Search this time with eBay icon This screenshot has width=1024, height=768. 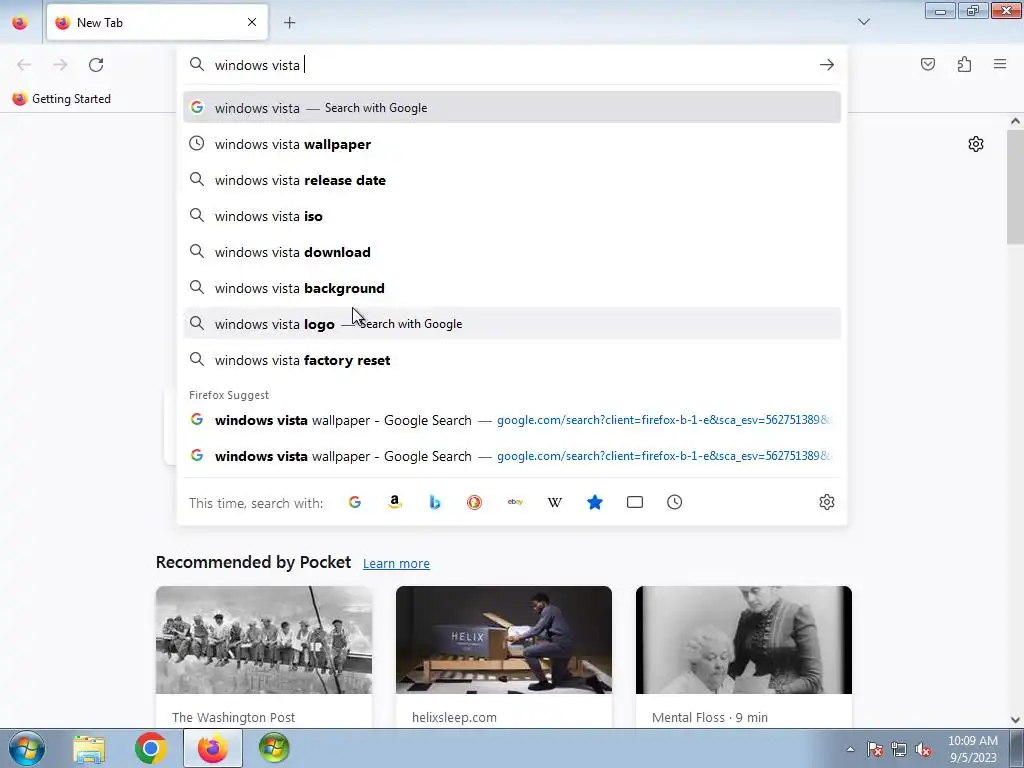pos(515,502)
